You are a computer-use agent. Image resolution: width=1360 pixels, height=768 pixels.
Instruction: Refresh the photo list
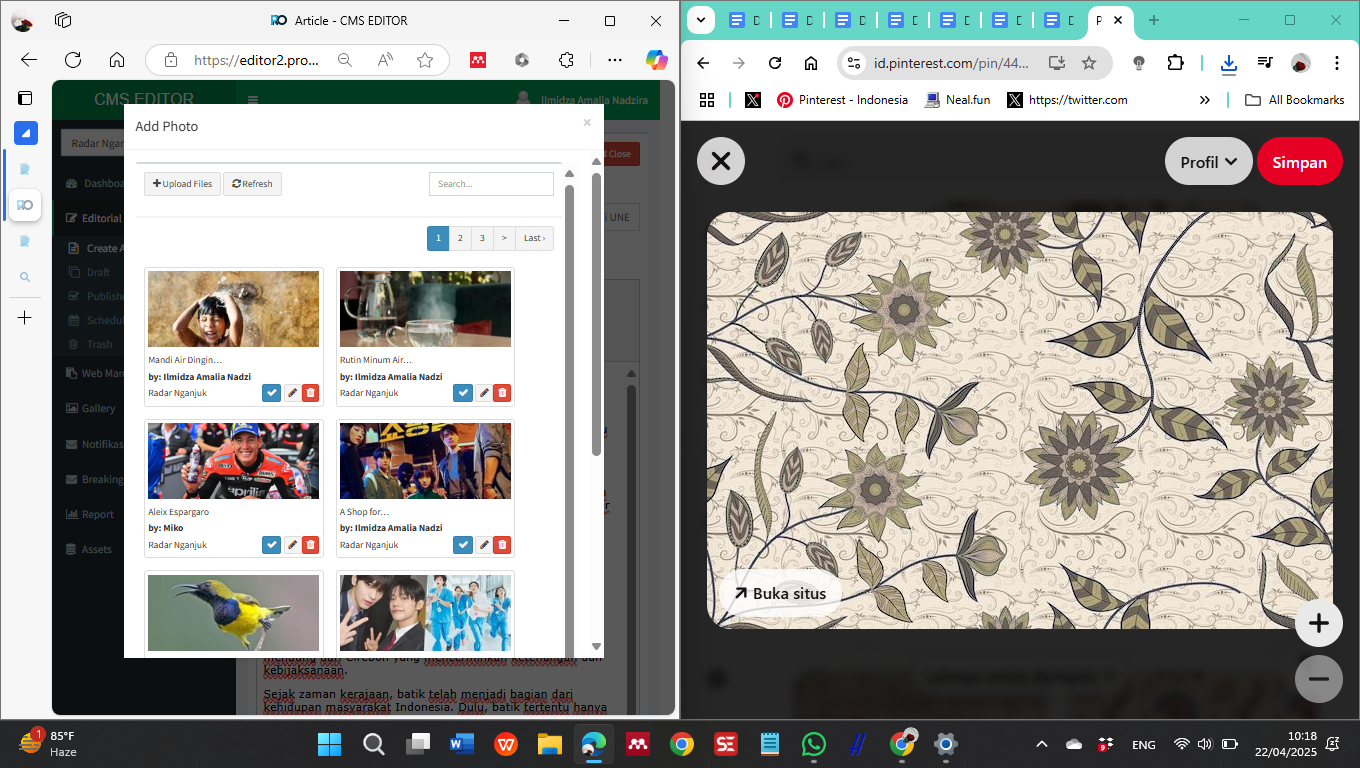click(252, 184)
